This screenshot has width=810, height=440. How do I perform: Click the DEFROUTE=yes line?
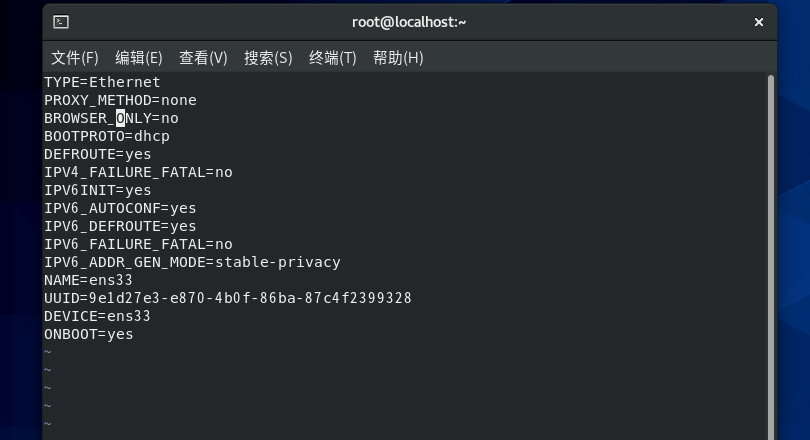pos(98,154)
